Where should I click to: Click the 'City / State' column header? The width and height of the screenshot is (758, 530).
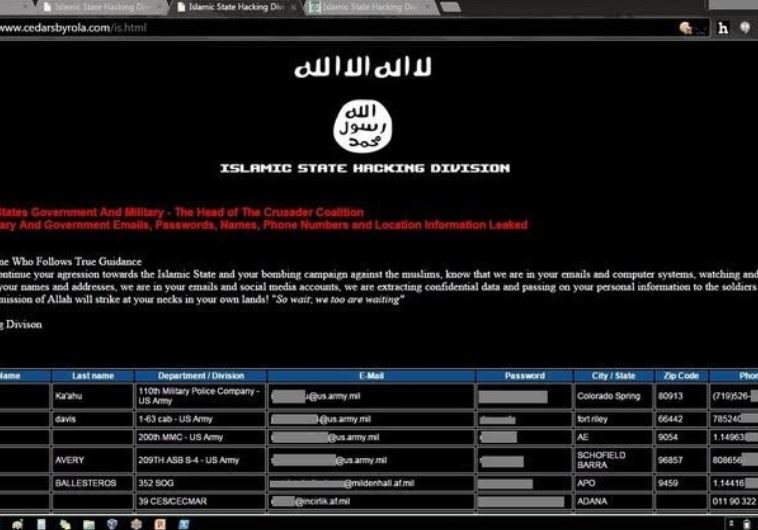pyautogui.click(x=613, y=376)
